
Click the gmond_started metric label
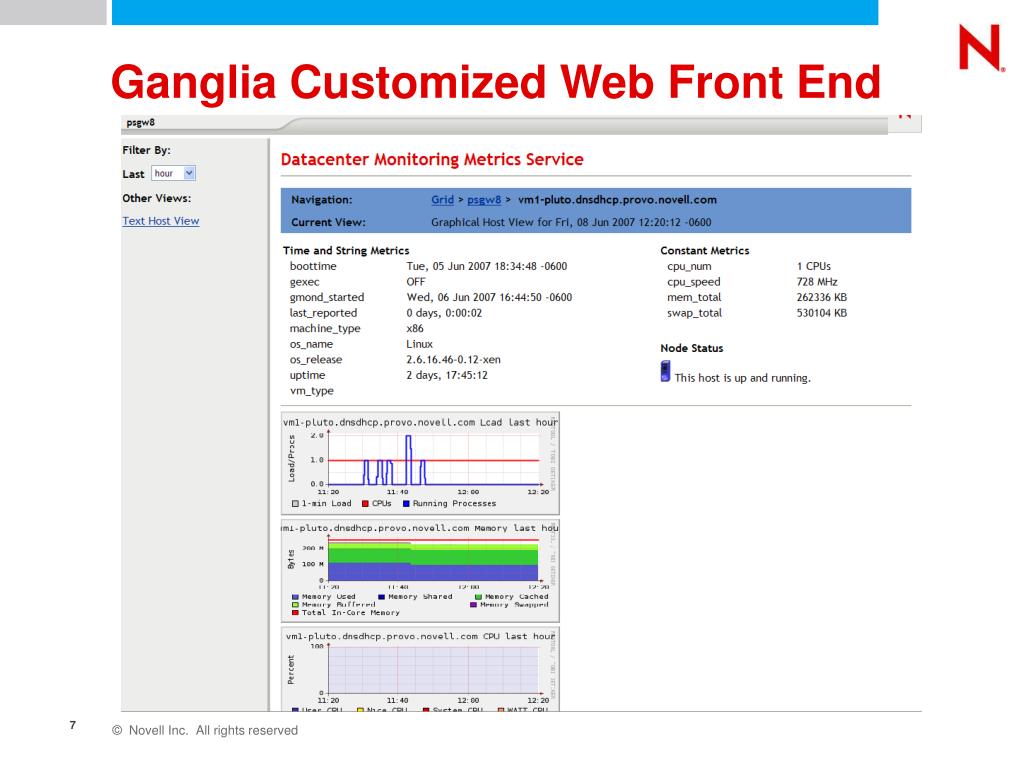pyautogui.click(x=327, y=297)
